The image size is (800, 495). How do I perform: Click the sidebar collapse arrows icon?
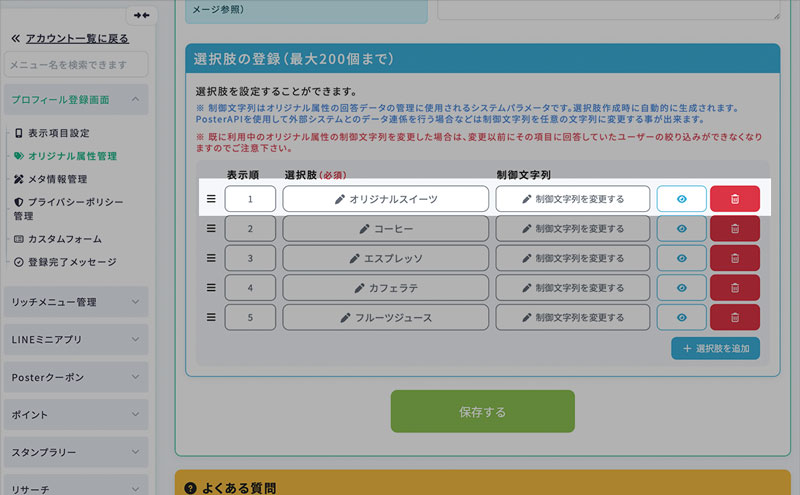click(142, 15)
